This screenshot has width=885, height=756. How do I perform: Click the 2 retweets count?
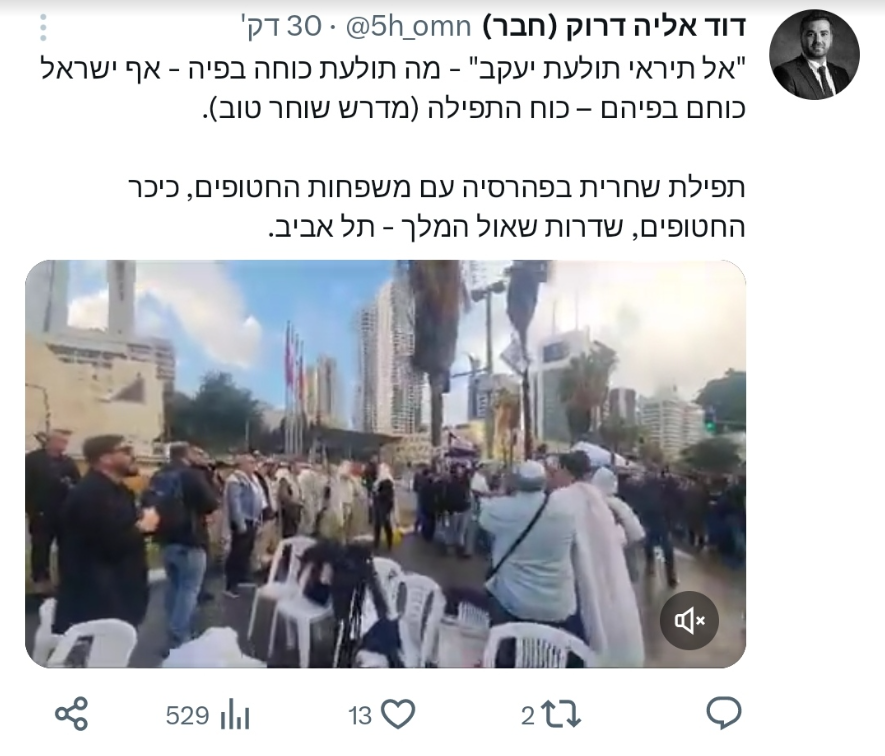coord(528,716)
